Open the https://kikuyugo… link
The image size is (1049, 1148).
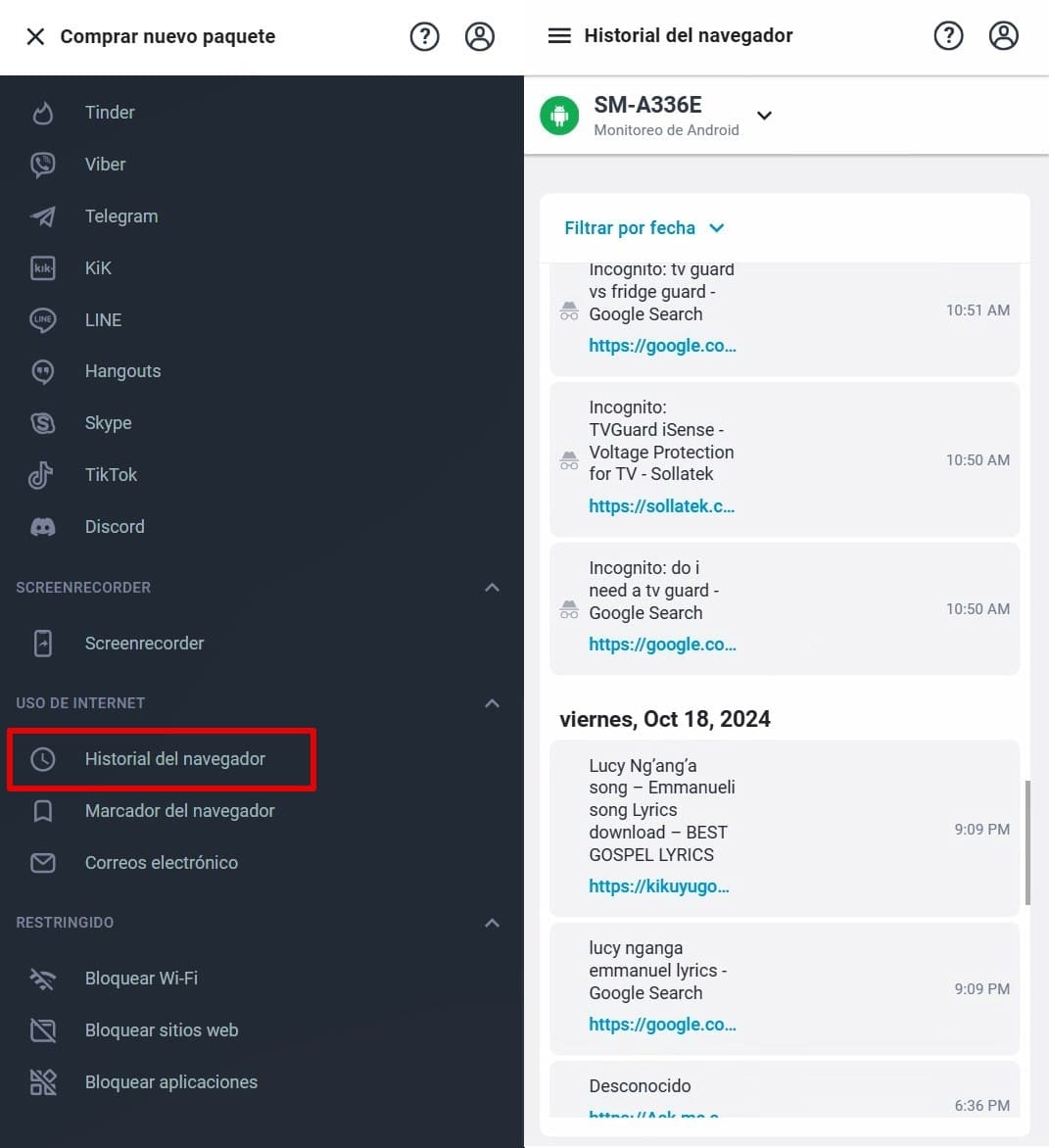pos(659,886)
